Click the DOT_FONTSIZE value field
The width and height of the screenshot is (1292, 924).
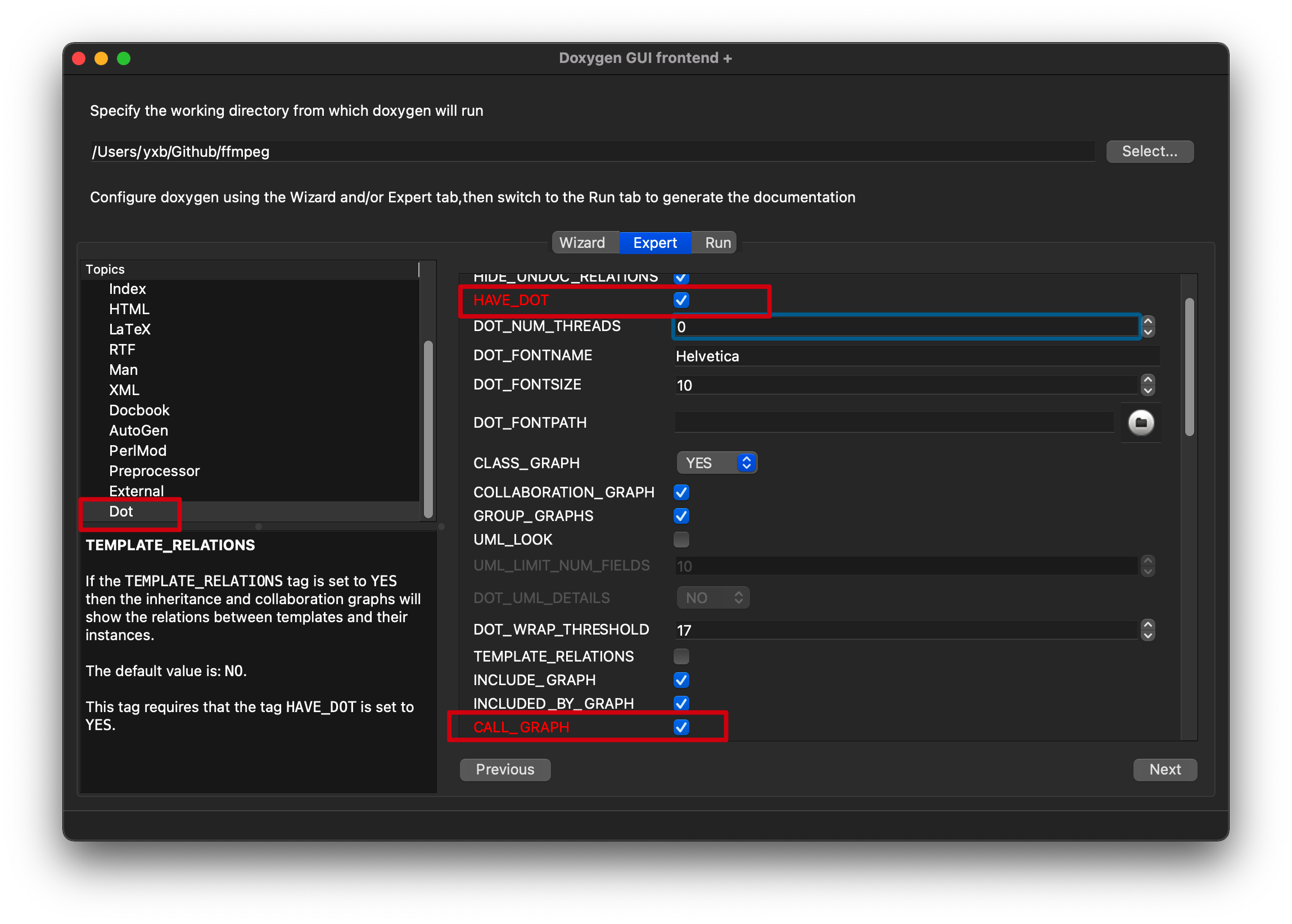pos(907,385)
